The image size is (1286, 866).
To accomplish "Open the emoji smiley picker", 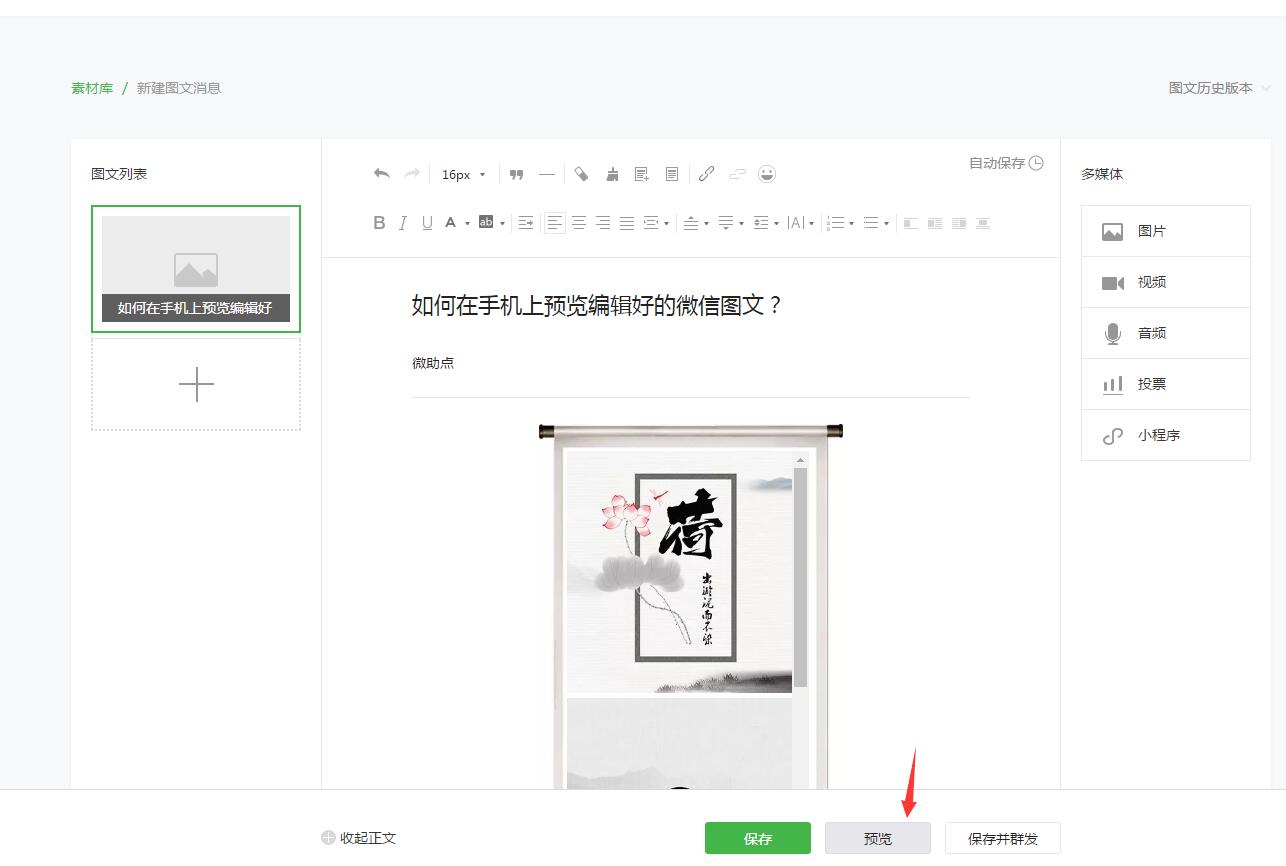I will click(x=767, y=174).
